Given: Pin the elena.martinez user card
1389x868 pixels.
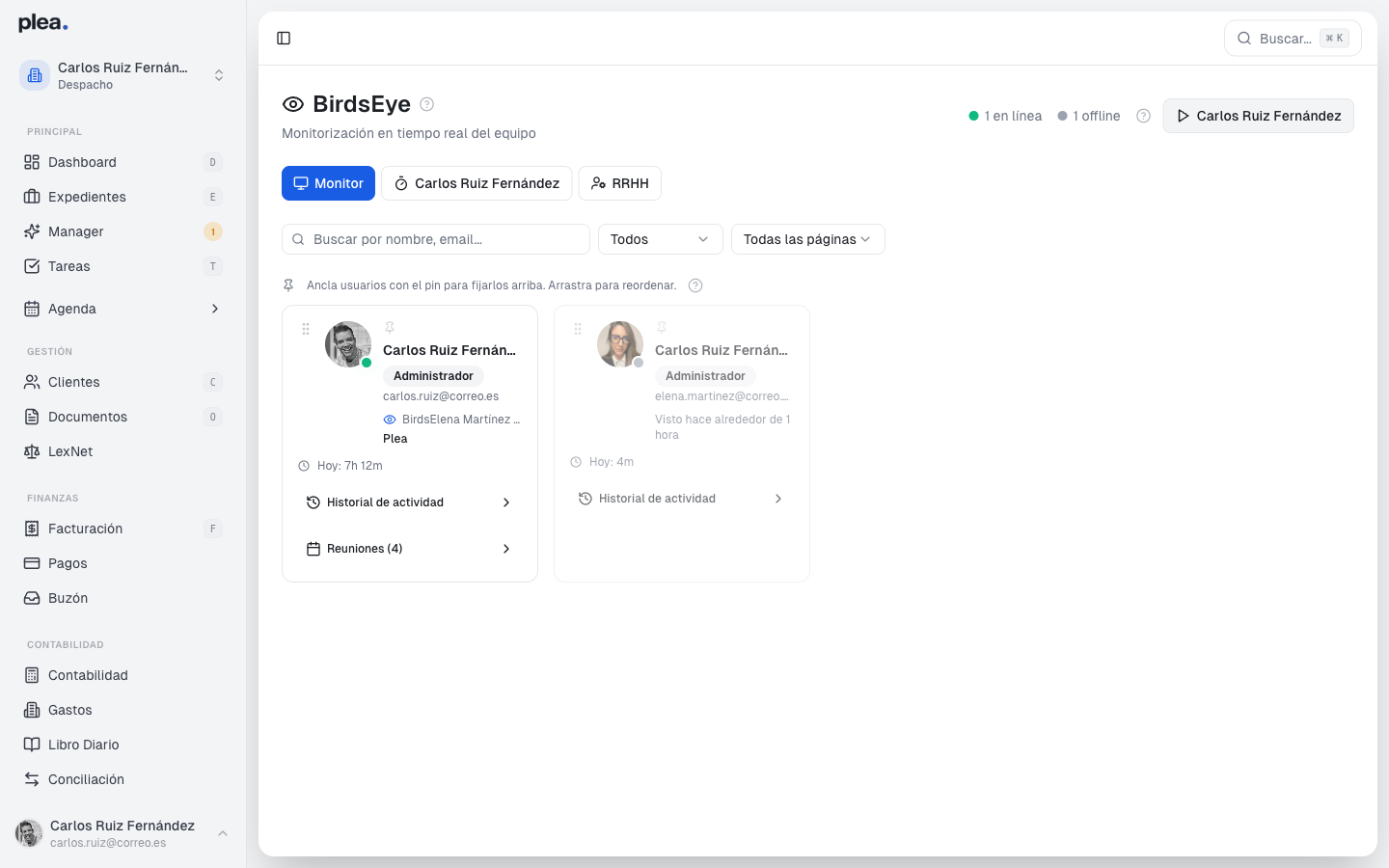Looking at the screenshot, I should click(662, 328).
